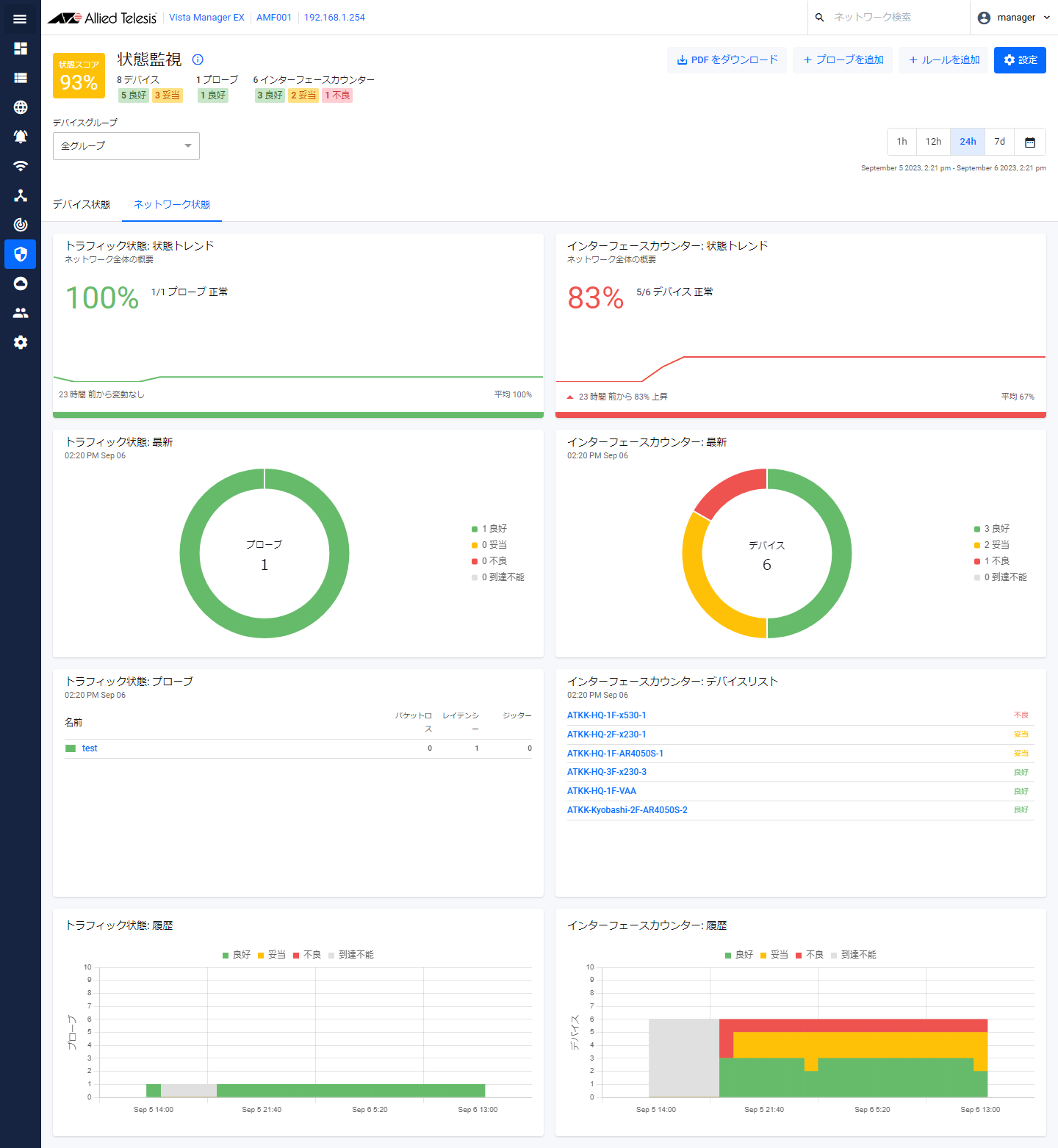
Task: Expand the 全グループ device group dropdown
Action: 126,146
